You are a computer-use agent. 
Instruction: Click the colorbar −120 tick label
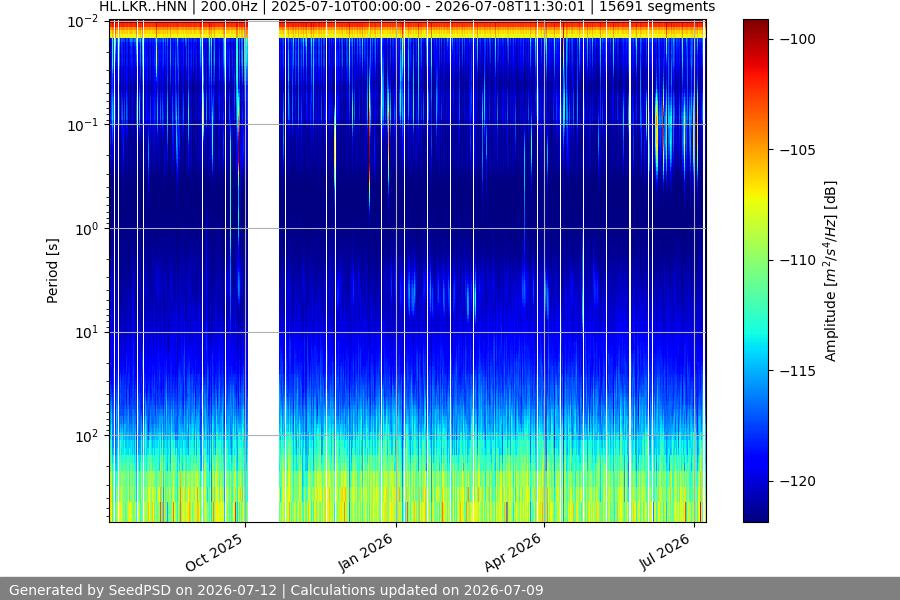tap(798, 481)
